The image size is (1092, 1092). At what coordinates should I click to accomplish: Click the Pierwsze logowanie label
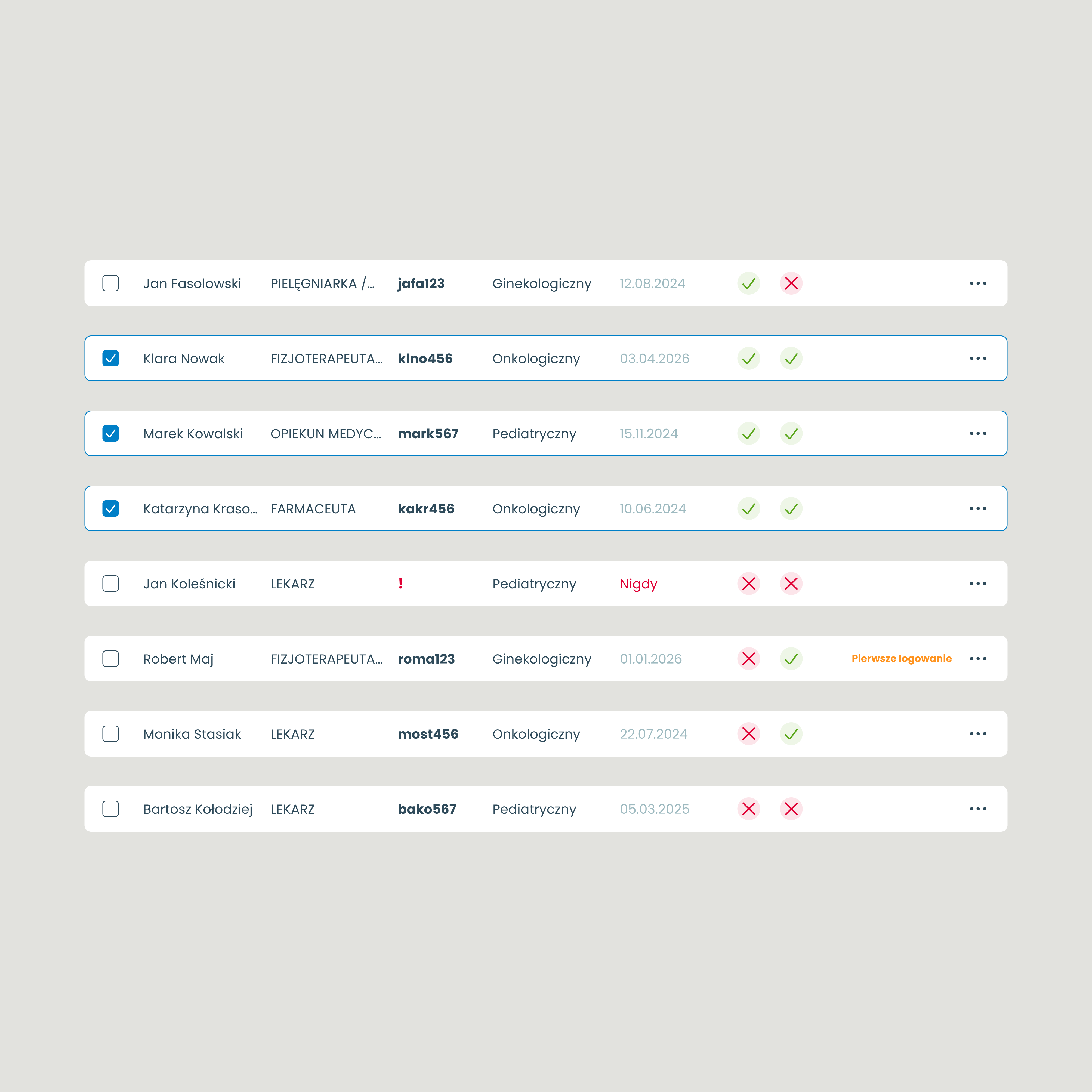pos(902,658)
